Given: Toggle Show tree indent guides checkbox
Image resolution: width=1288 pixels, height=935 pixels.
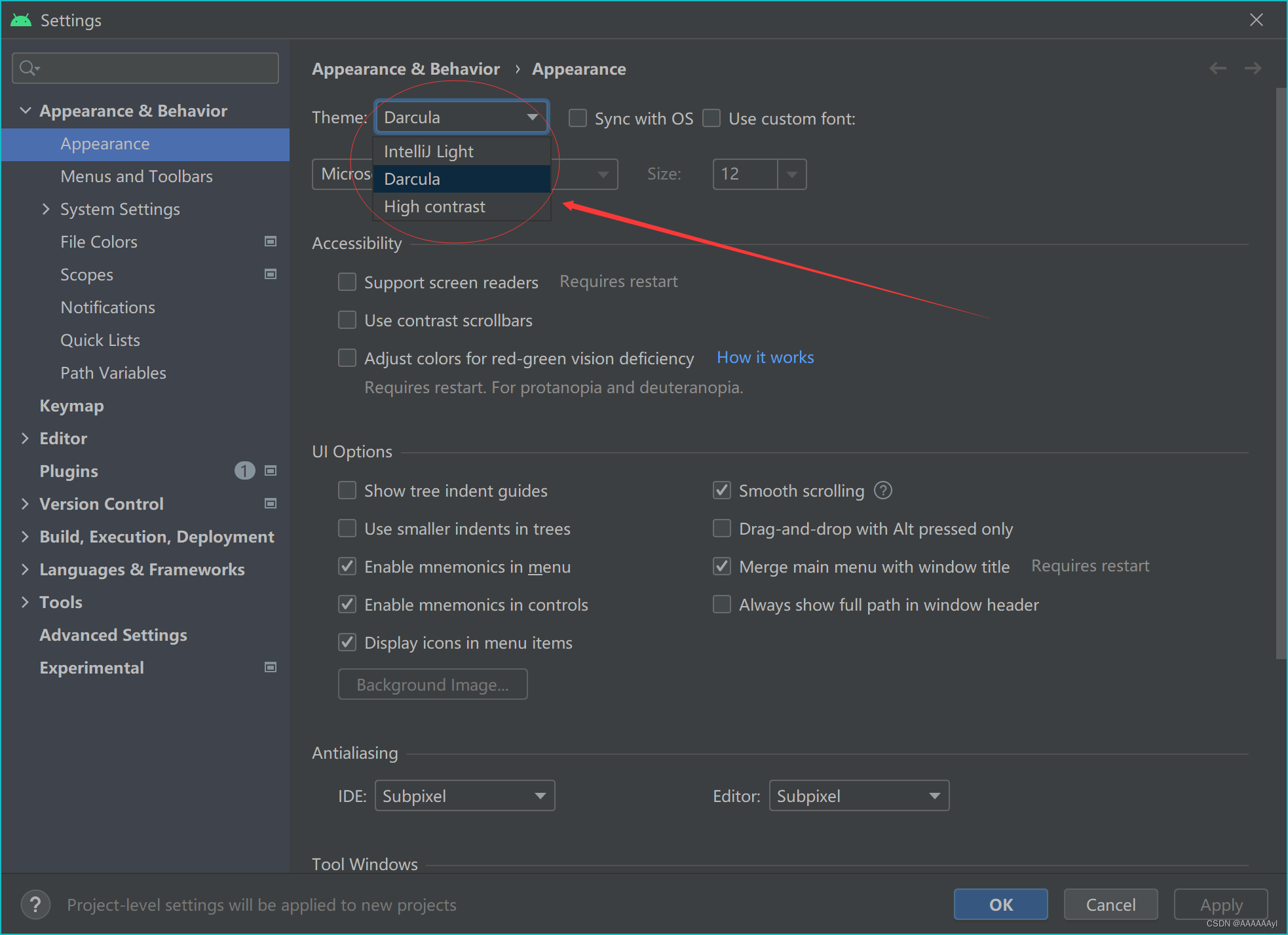Looking at the screenshot, I should pyautogui.click(x=347, y=490).
